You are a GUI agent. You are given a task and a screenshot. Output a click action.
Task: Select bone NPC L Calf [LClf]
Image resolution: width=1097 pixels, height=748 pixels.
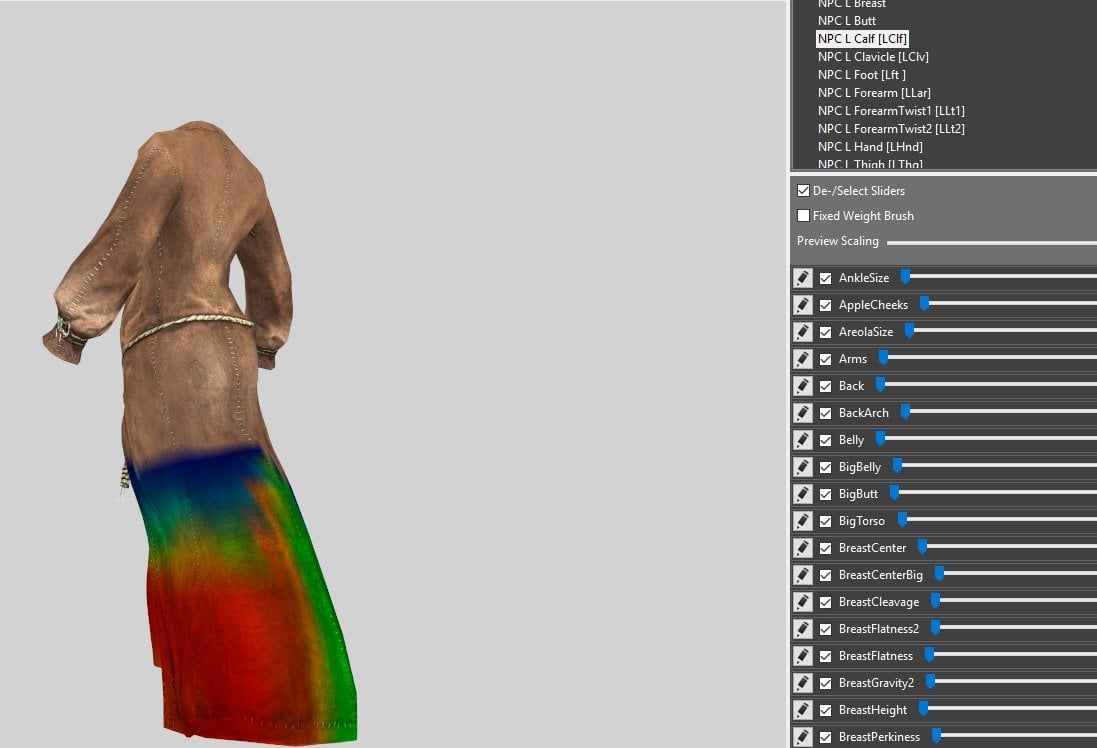[x=863, y=39]
